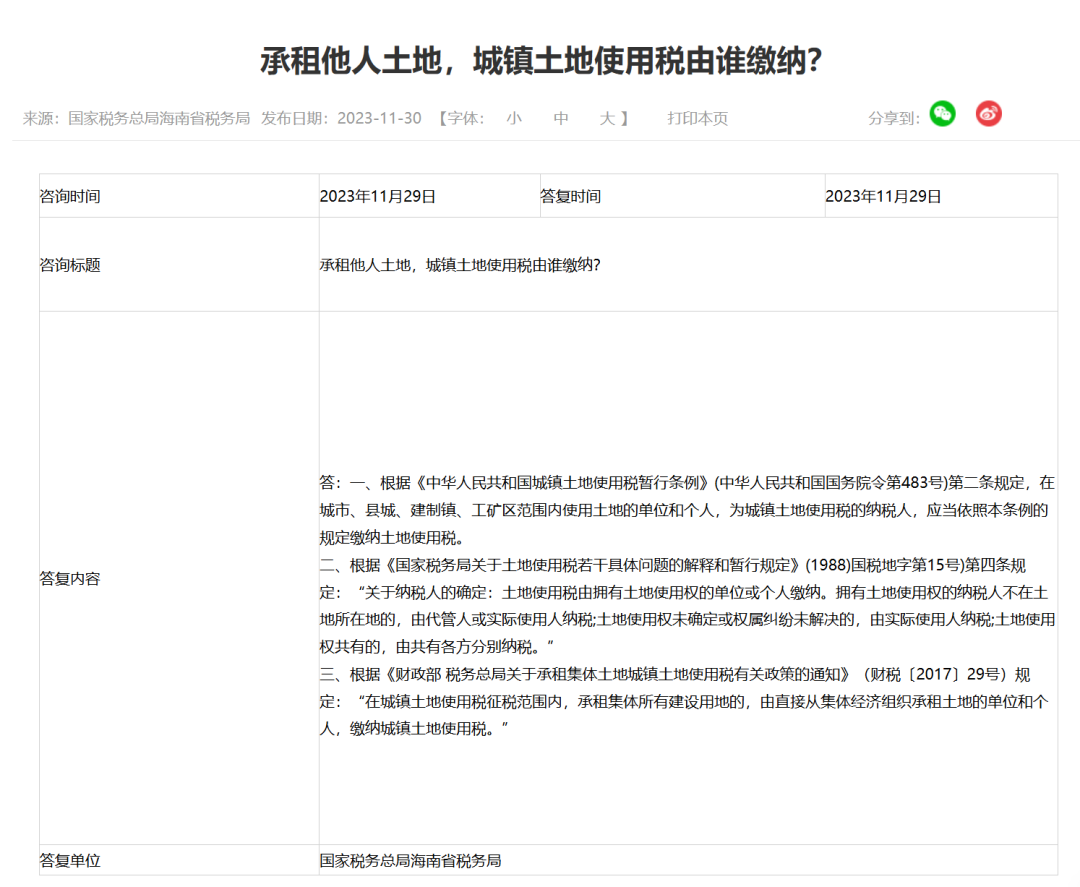Viewport: 1080px width, 887px height.
Task: Share the article to WeChat
Action: click(942, 114)
